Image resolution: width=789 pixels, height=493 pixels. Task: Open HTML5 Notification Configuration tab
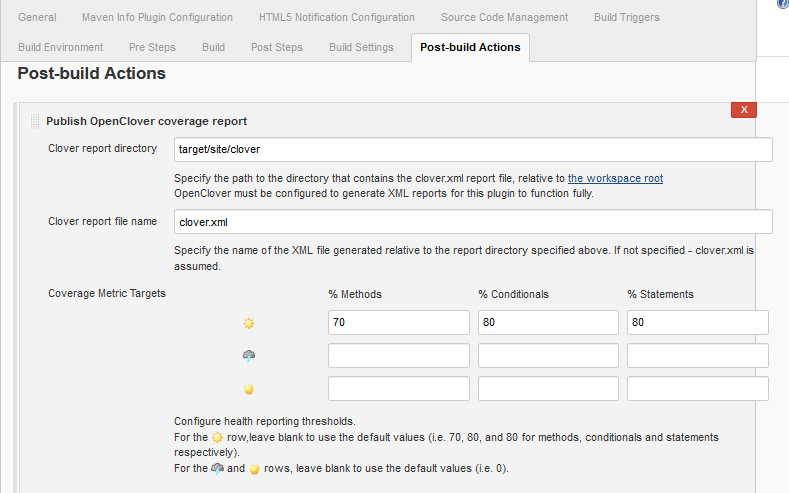point(336,17)
